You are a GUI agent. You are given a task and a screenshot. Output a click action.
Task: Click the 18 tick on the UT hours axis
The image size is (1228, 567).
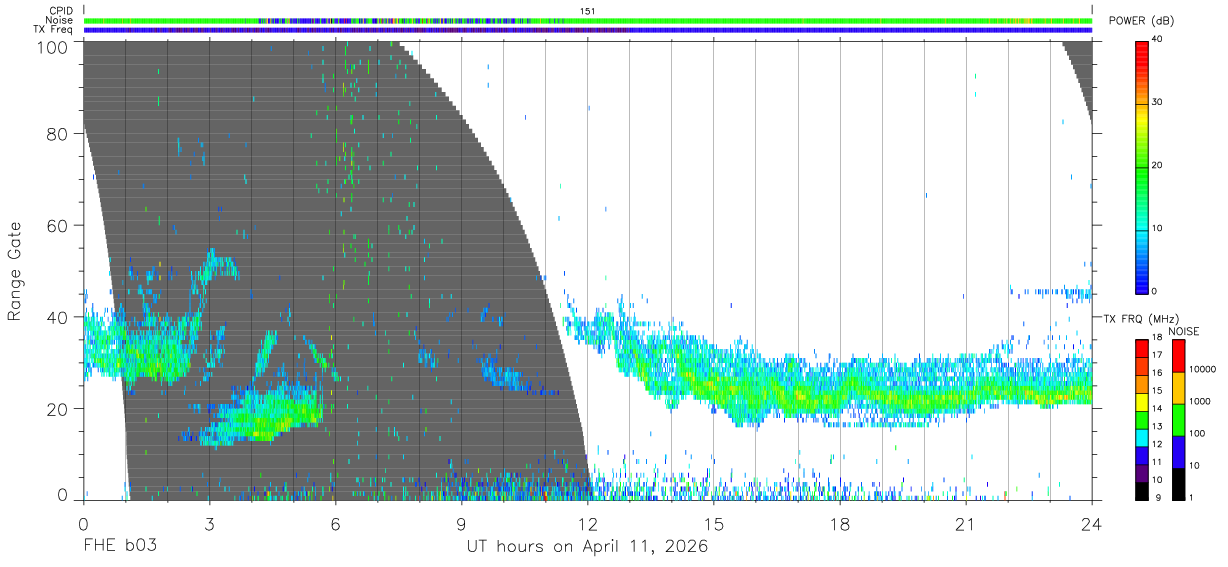point(840,523)
